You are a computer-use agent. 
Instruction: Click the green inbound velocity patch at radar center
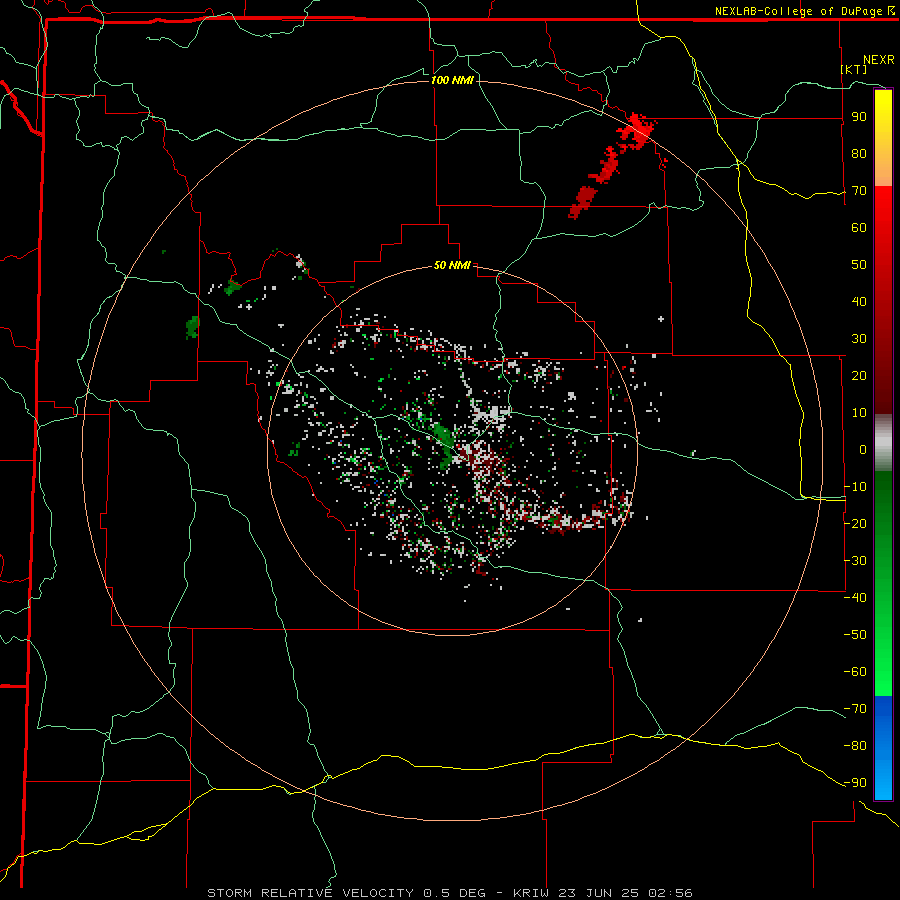pos(444,446)
